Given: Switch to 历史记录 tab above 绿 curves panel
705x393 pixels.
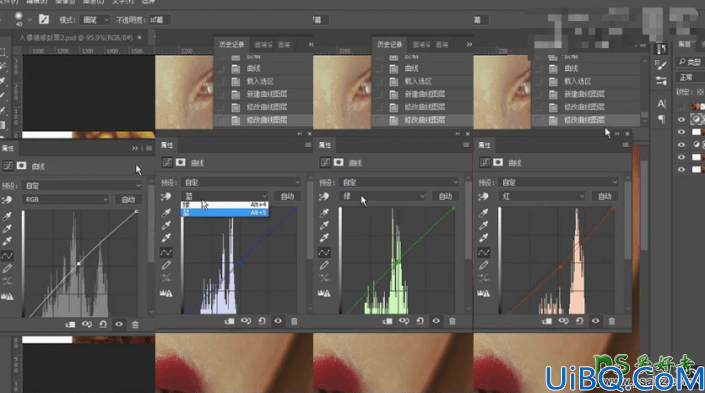Looking at the screenshot, I should pos(389,45).
